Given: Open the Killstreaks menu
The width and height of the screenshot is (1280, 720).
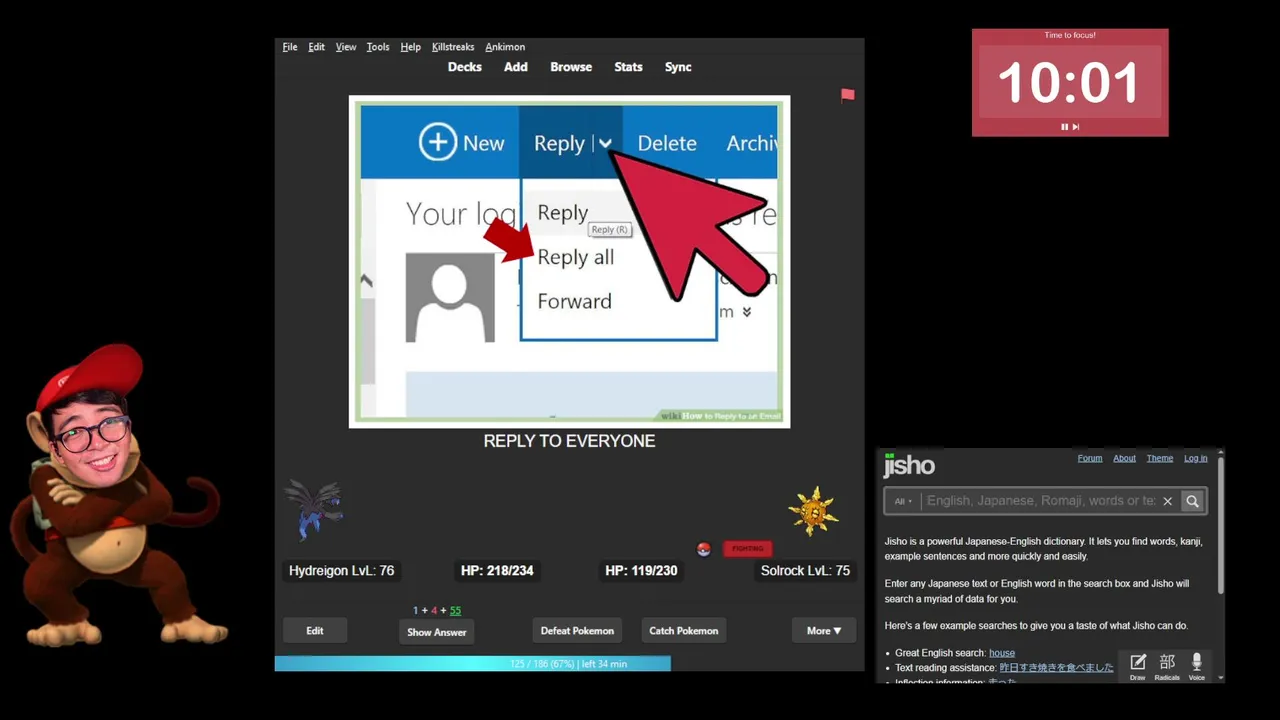Looking at the screenshot, I should [453, 47].
